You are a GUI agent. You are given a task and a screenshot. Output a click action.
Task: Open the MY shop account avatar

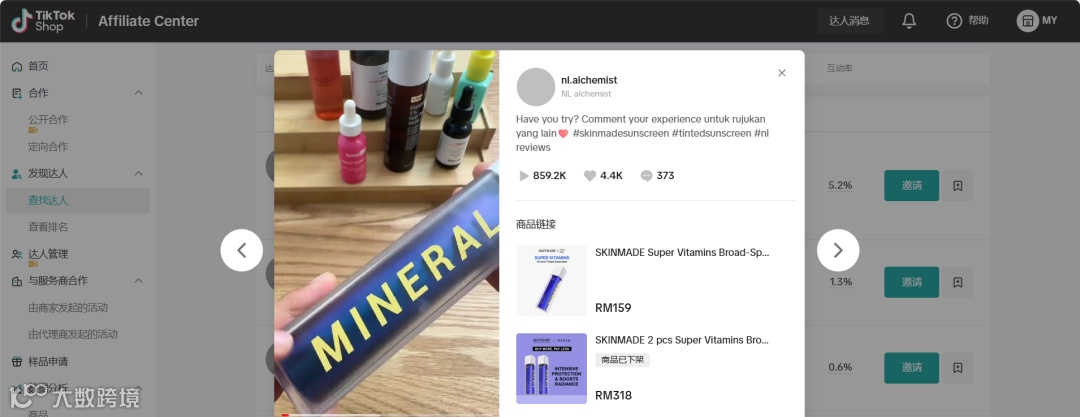(1028, 21)
